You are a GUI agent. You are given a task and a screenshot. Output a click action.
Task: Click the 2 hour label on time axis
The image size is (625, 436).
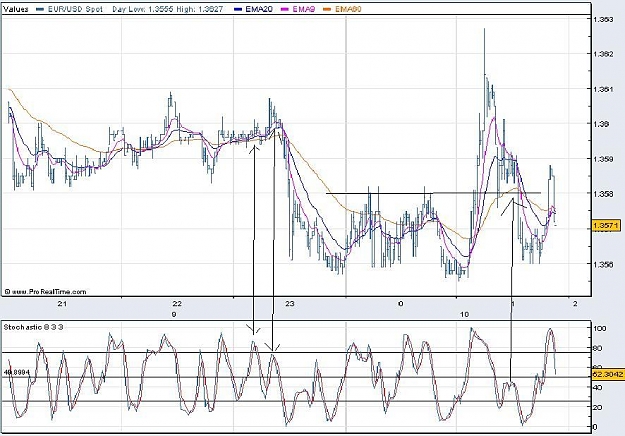click(x=575, y=304)
